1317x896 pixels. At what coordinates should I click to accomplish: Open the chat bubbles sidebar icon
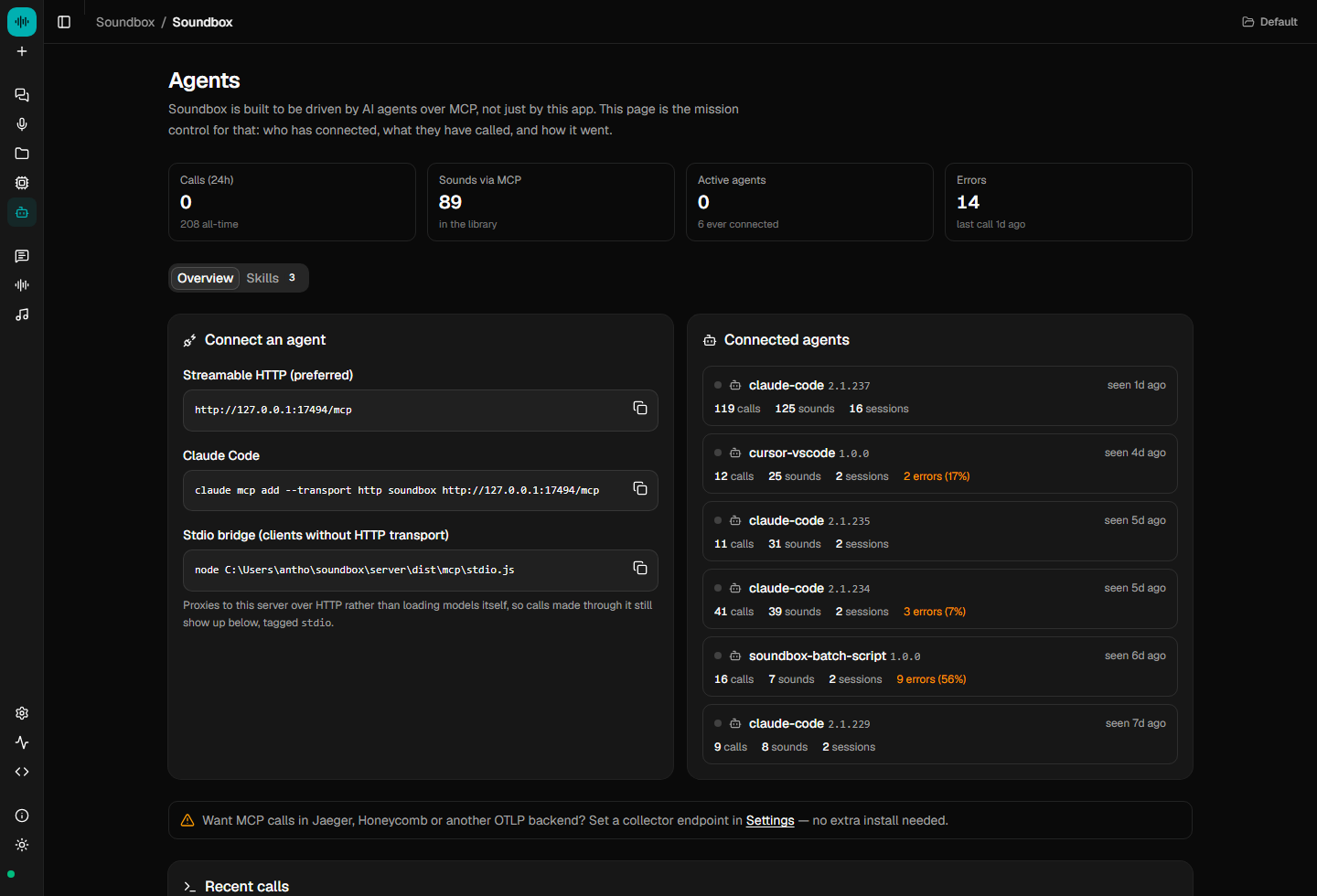(x=22, y=95)
